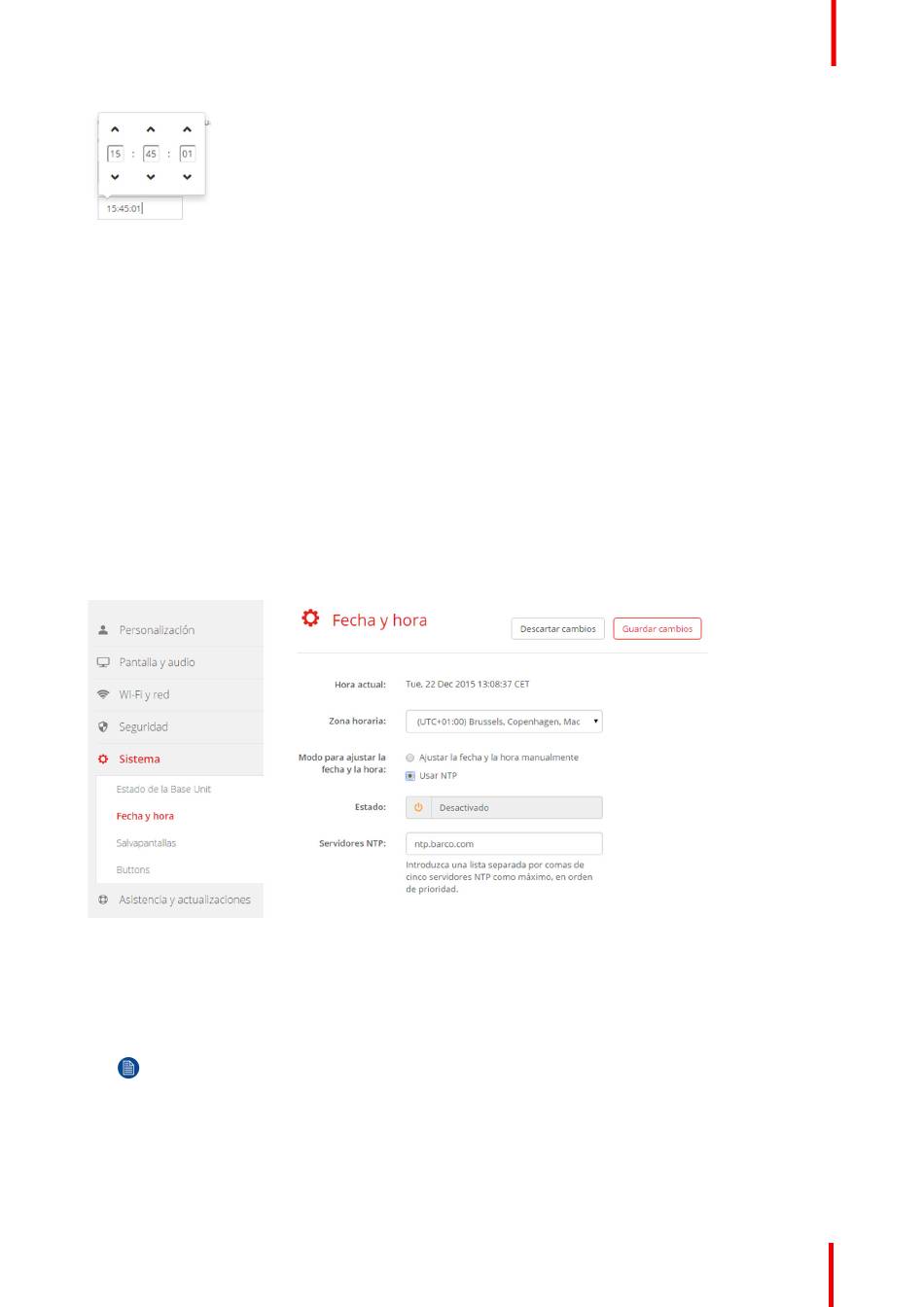Click the power icon in Estado field
The height and width of the screenshot is (1307, 924).
click(x=418, y=808)
